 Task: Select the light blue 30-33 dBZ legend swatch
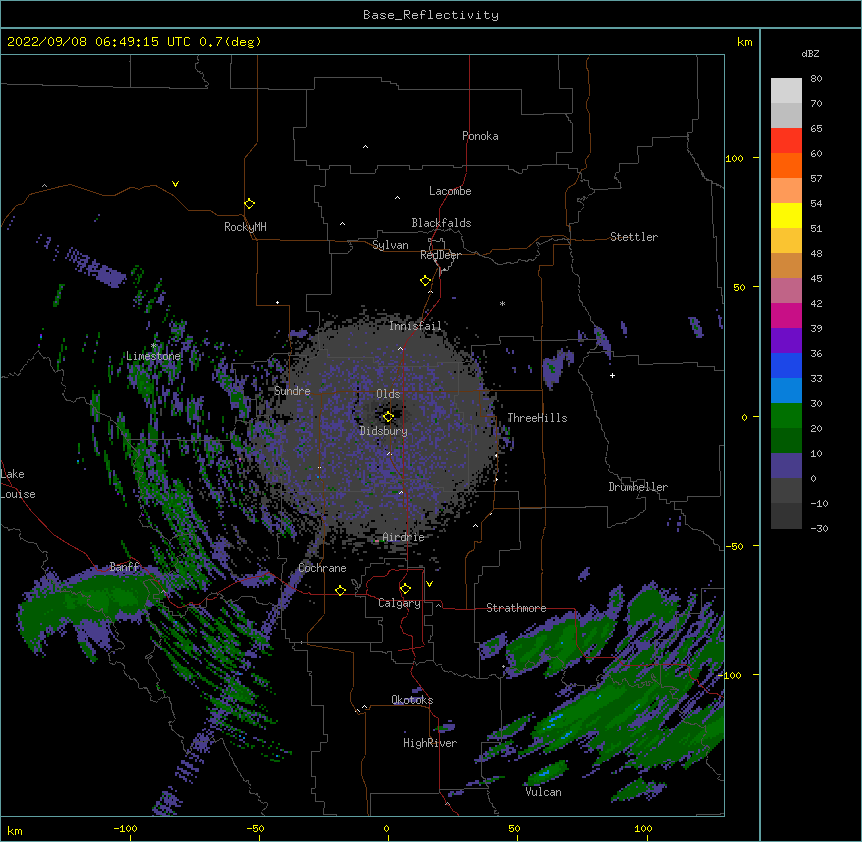coord(786,391)
